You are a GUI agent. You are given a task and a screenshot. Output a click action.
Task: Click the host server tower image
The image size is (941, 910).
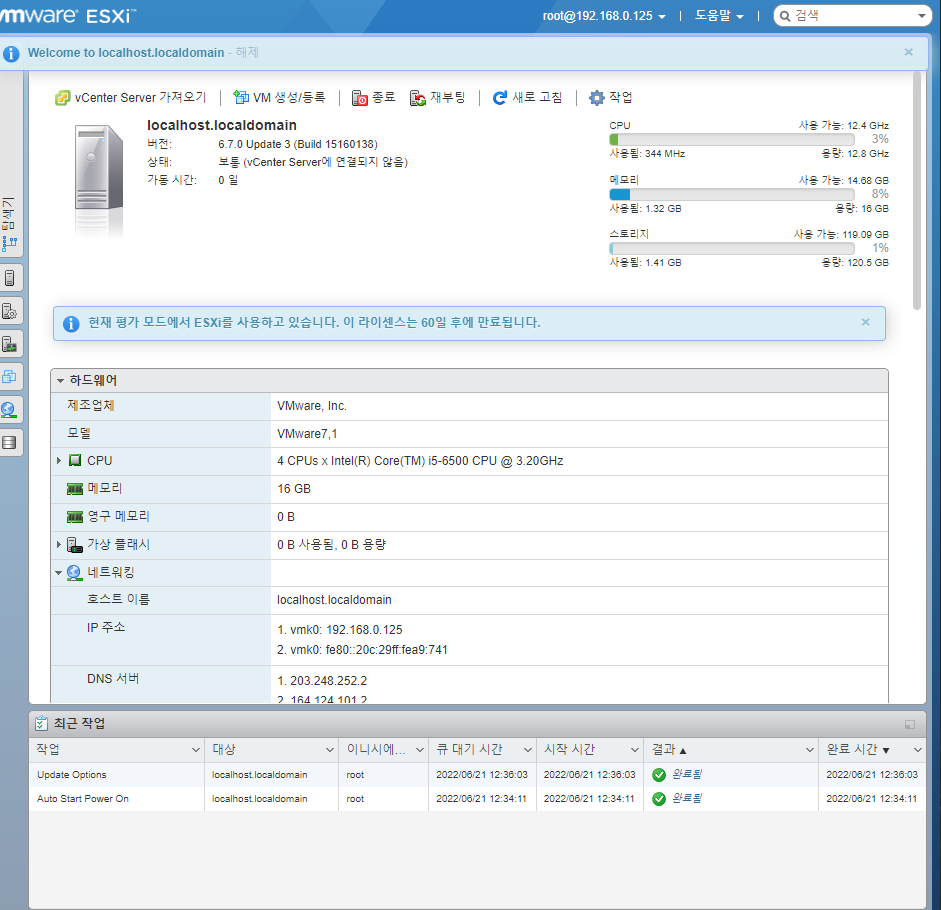(x=99, y=167)
